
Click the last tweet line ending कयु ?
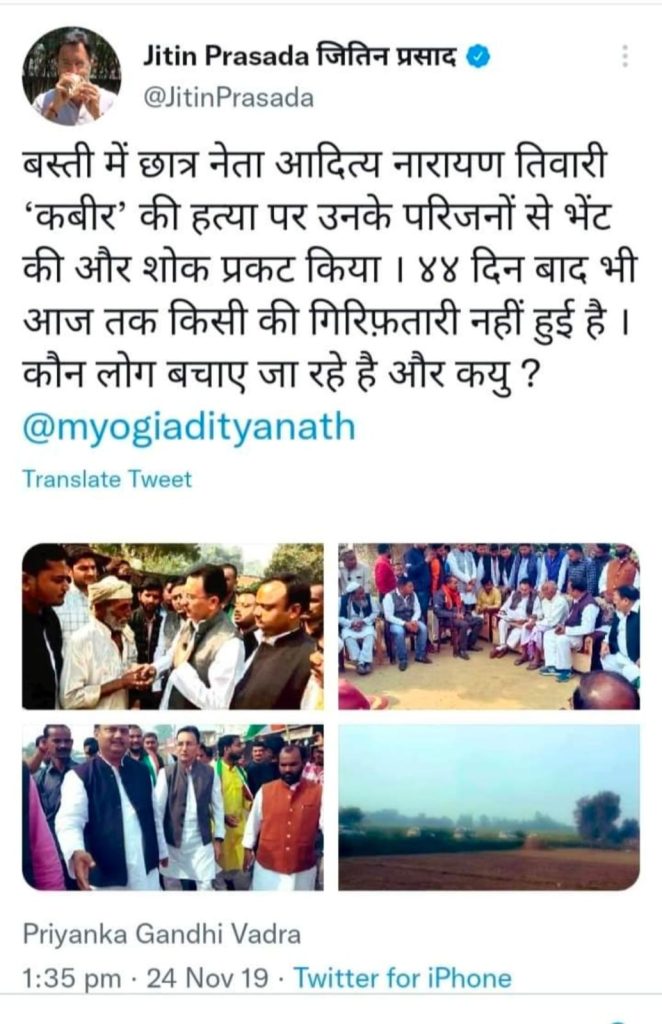click(282, 376)
